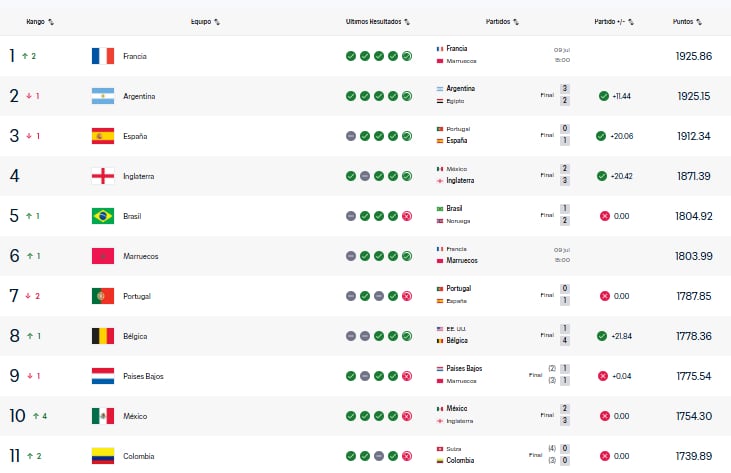Click the Colombia flag thumbnail
The image size is (731, 473).
coord(103,456)
